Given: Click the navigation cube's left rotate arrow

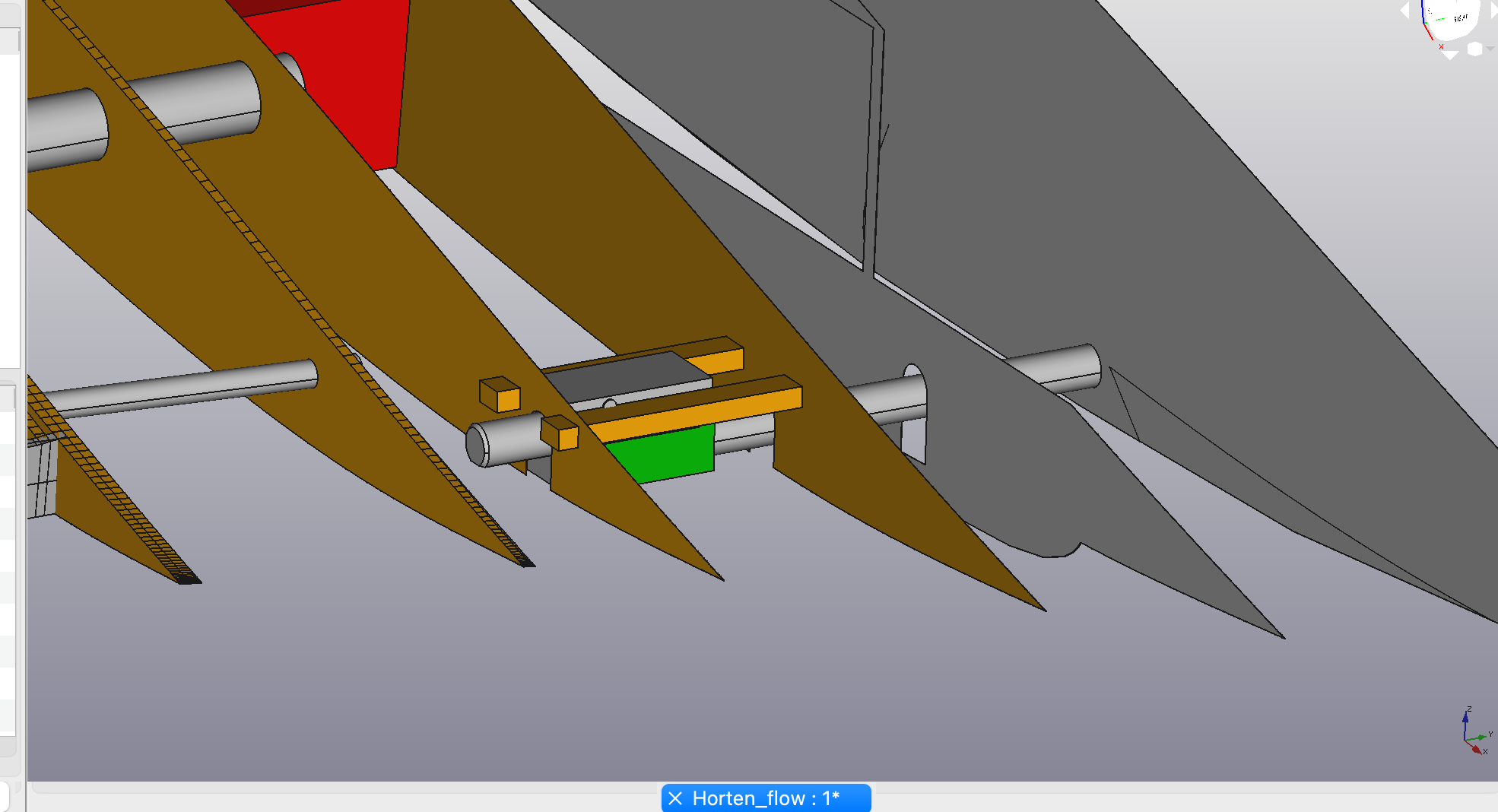Looking at the screenshot, I should click(x=1405, y=11).
